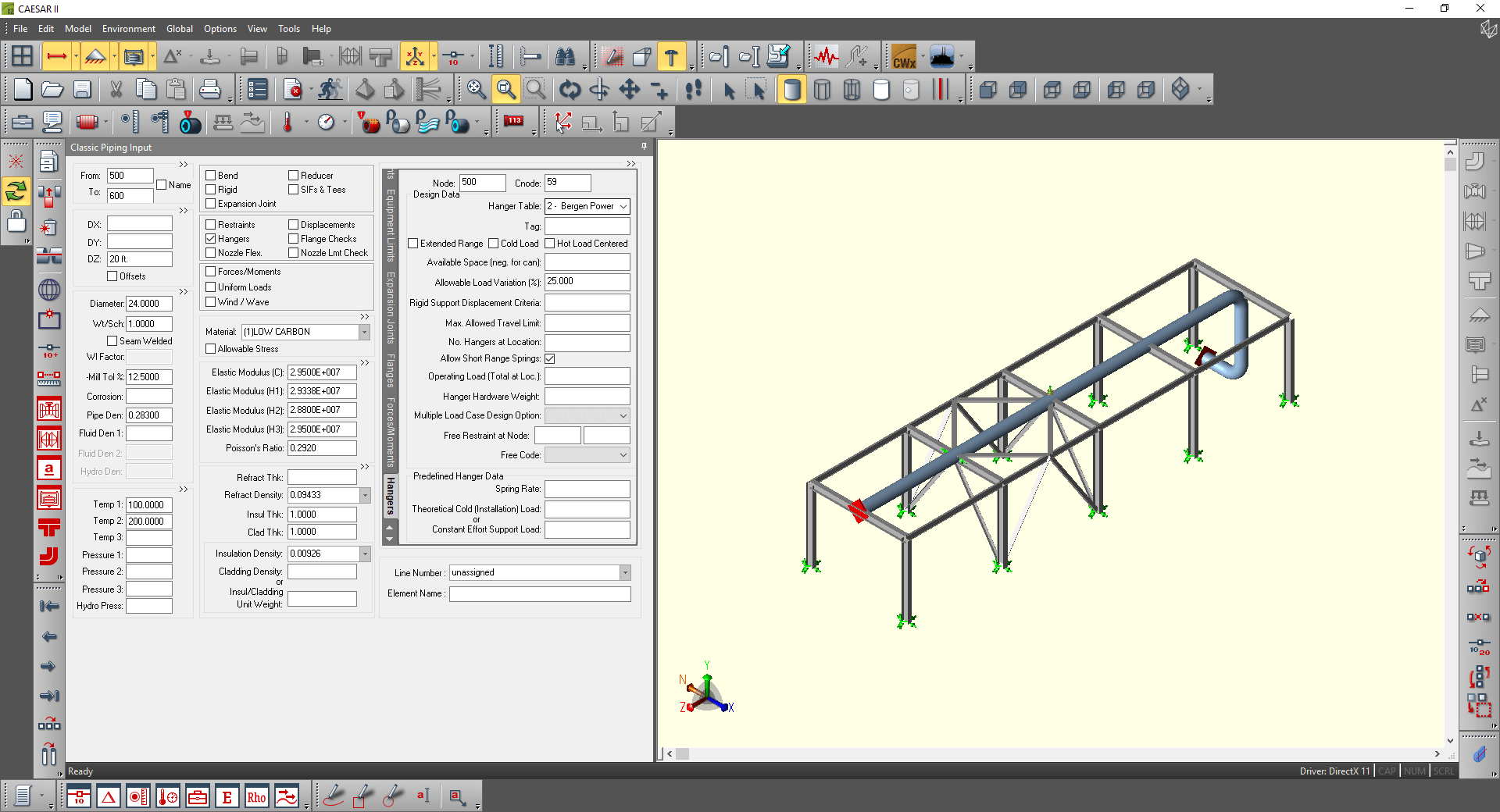Select the Cut scissors icon

click(x=116, y=90)
